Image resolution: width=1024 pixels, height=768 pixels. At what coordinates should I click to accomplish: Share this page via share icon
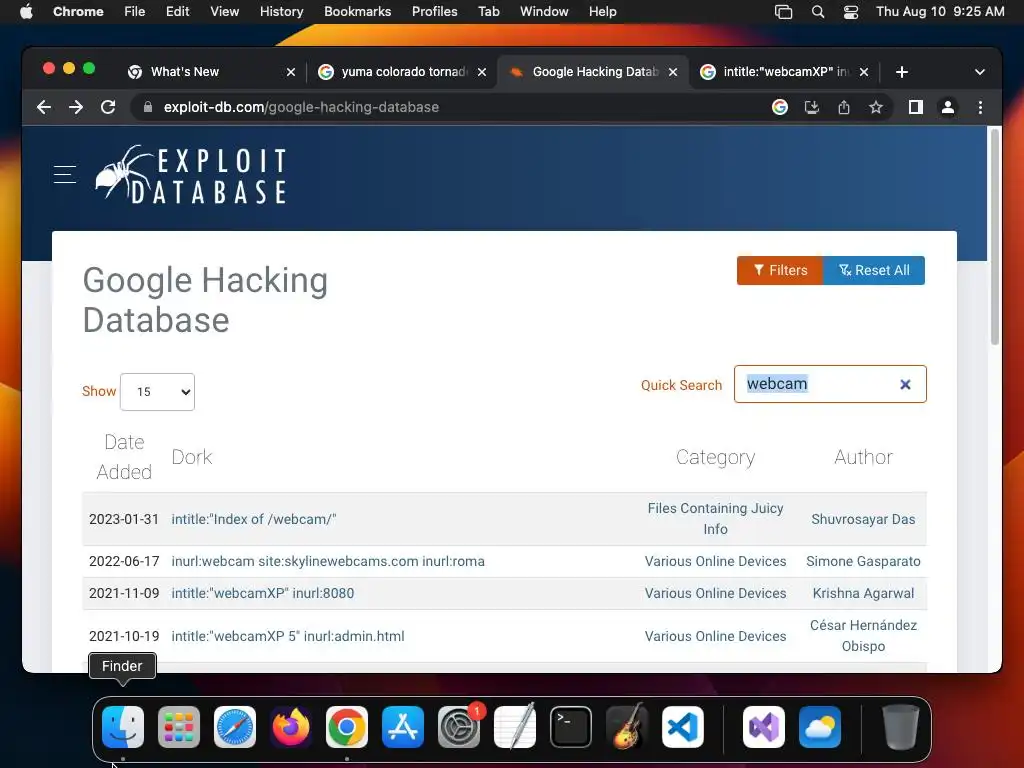(x=844, y=107)
